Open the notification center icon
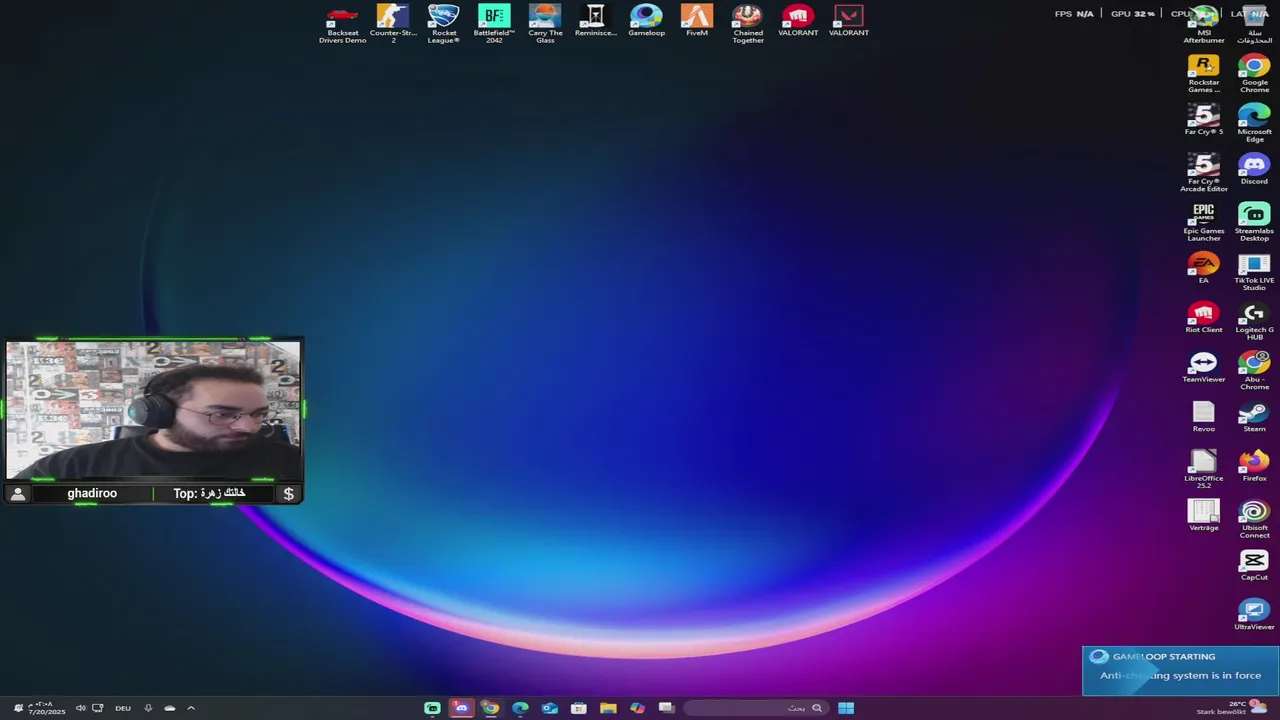1280x720 pixels. click(18, 708)
